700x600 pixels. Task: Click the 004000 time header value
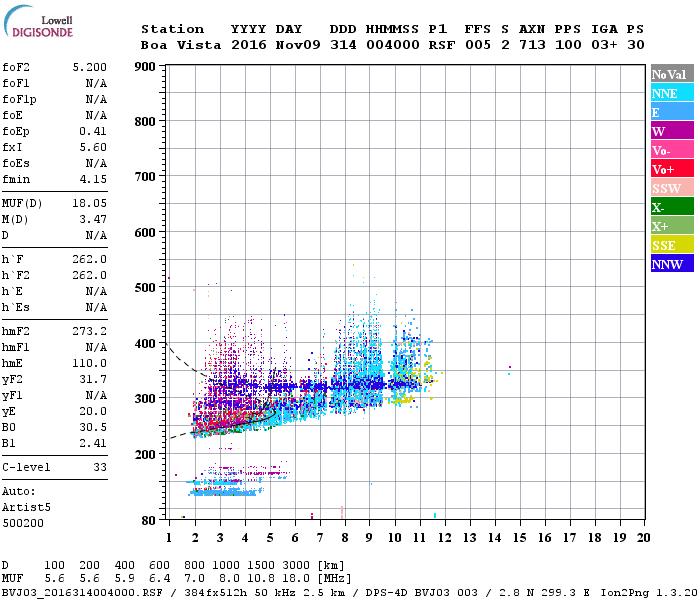click(x=392, y=45)
